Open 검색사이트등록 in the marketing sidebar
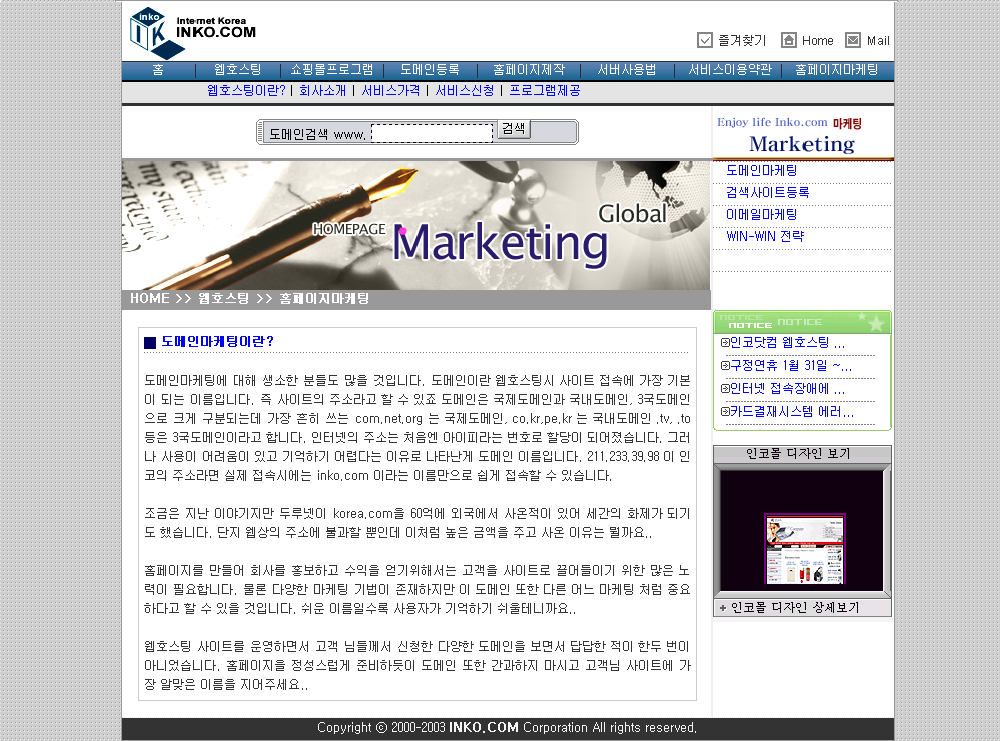This screenshot has height=741, width=1000. pos(767,192)
